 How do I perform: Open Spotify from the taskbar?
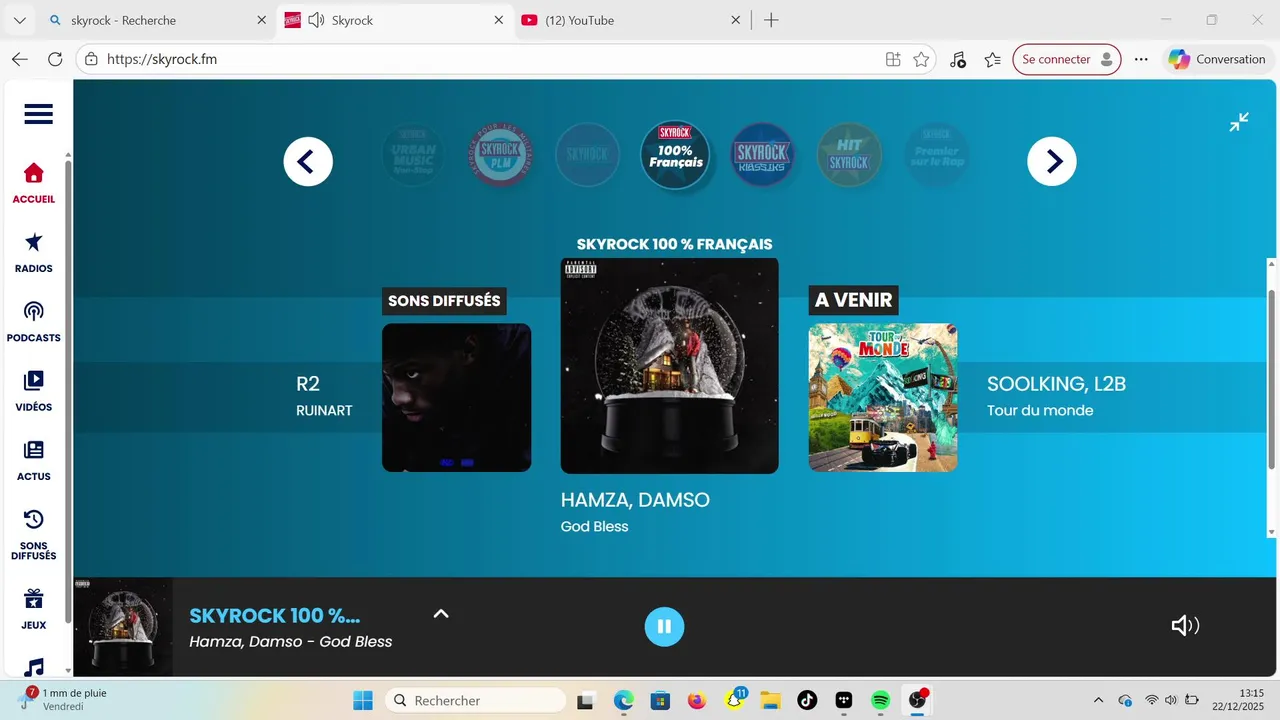tap(880, 700)
